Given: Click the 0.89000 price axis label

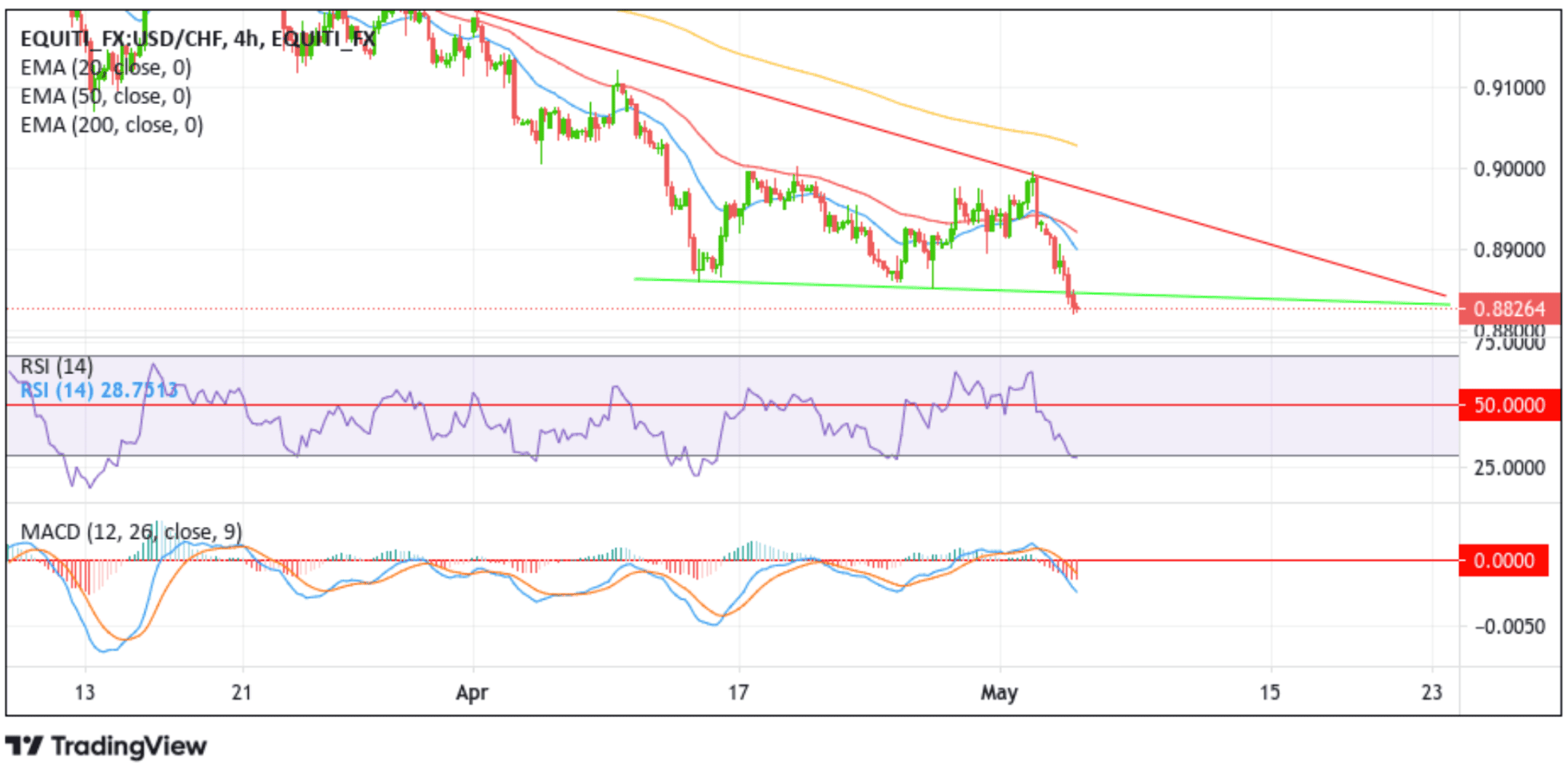Looking at the screenshot, I should pyautogui.click(x=1509, y=249).
